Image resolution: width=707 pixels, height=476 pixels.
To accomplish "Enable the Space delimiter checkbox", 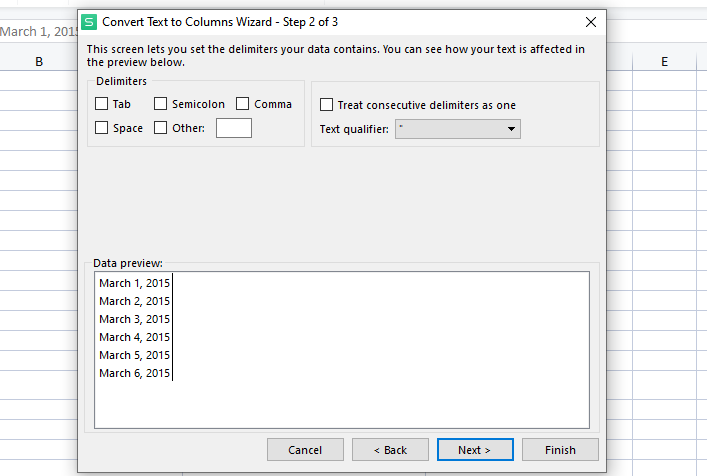I will click(x=101, y=128).
